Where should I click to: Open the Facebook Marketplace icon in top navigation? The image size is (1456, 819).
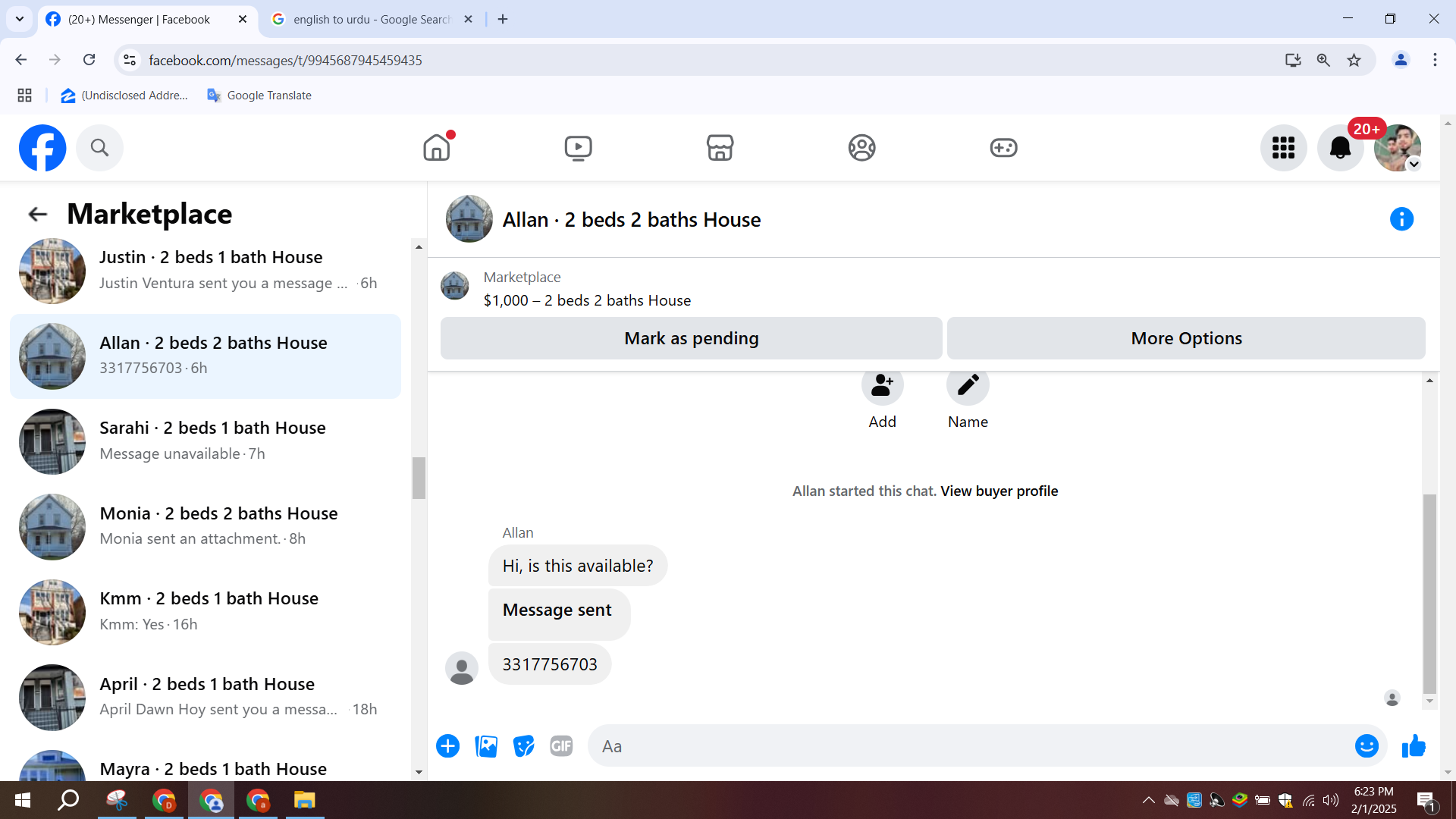click(720, 148)
